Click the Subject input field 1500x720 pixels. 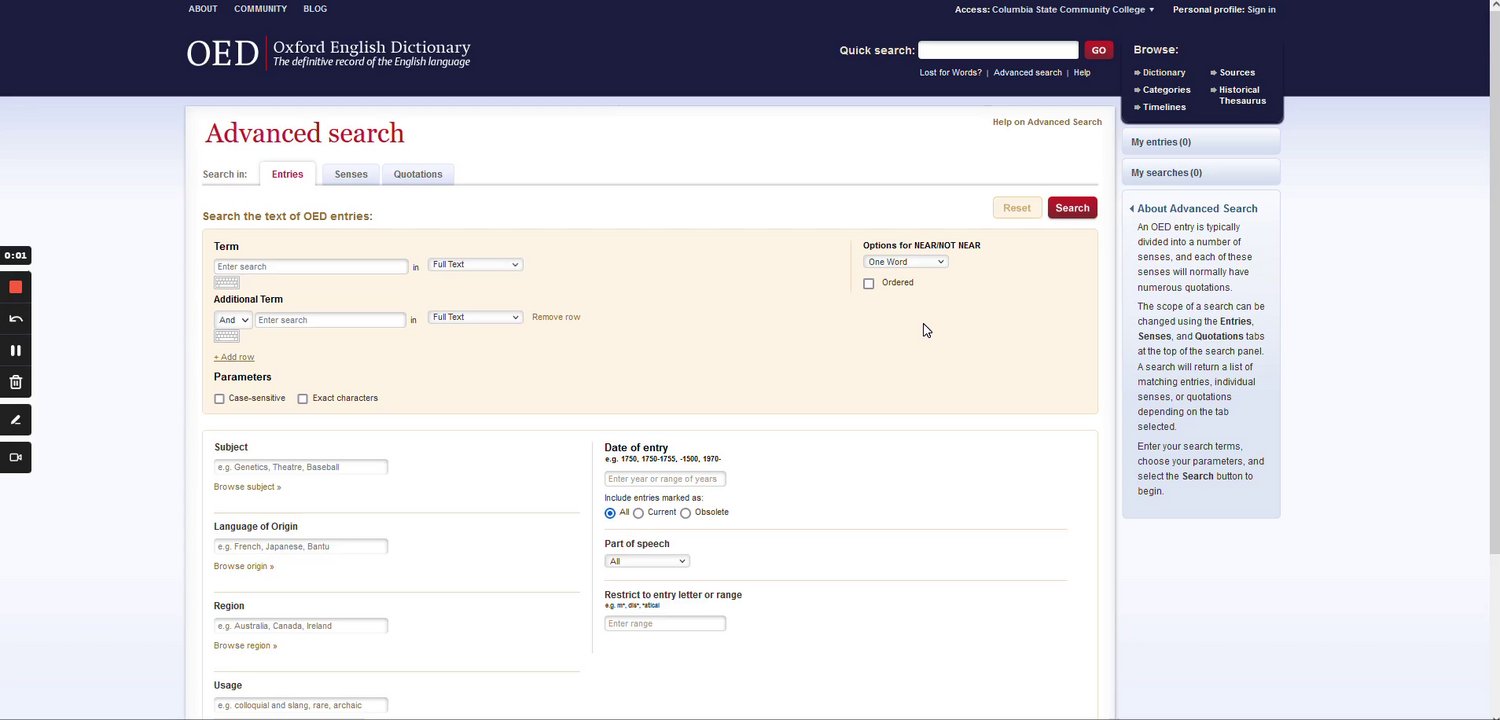[301, 467]
